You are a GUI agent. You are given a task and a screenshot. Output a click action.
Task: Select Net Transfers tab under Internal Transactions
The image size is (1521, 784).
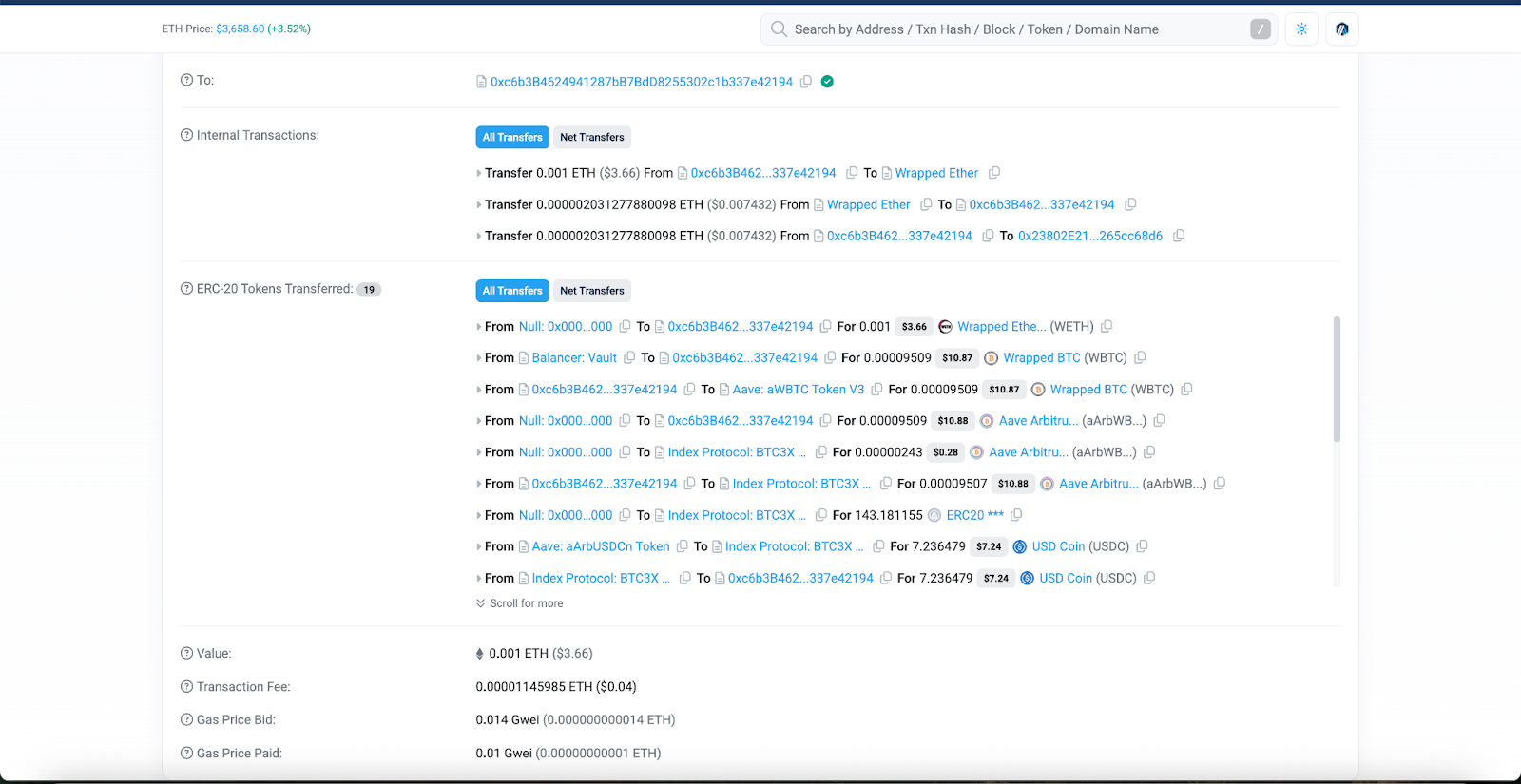(x=592, y=137)
